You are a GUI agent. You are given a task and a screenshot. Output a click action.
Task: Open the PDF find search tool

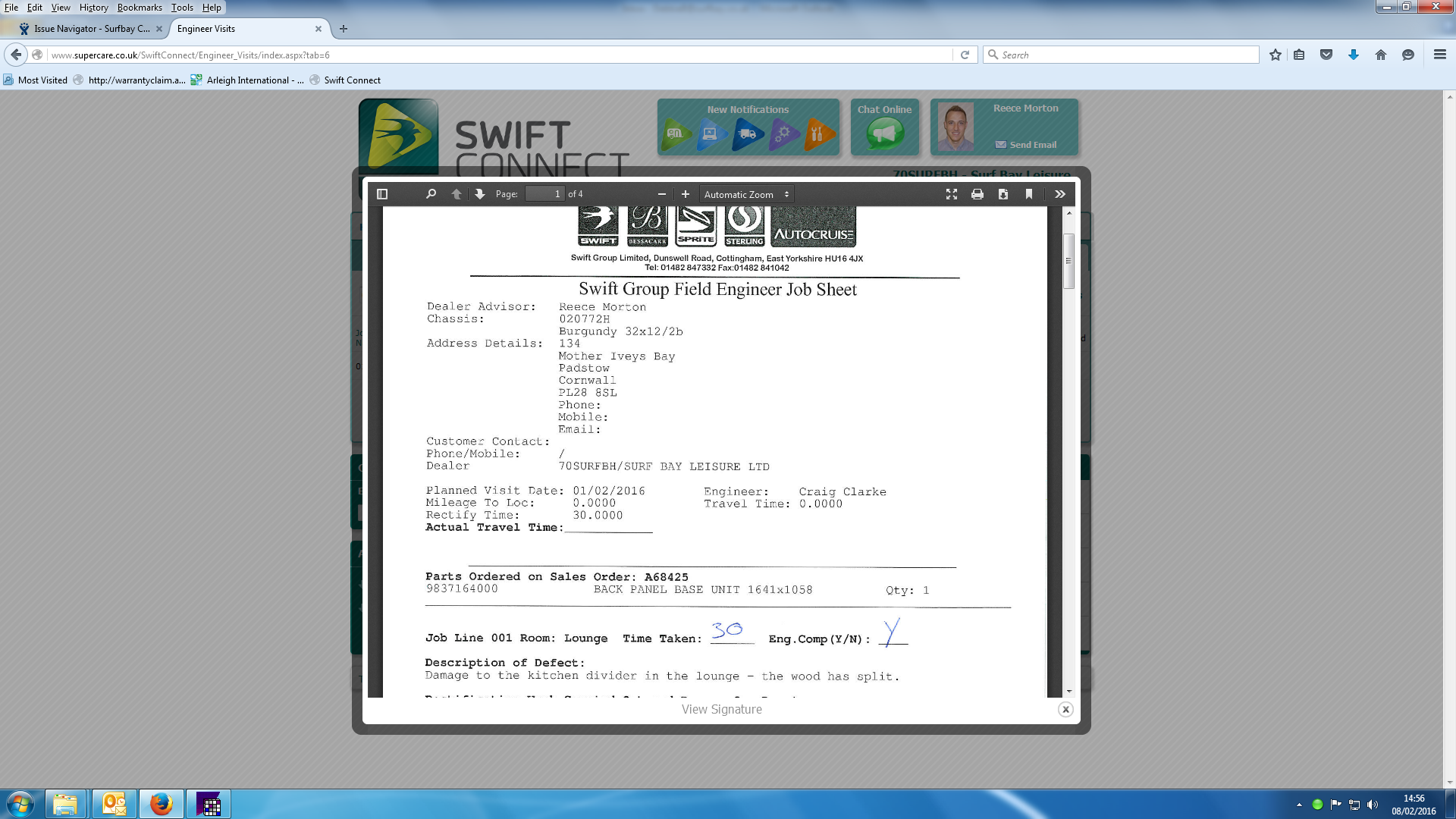pyautogui.click(x=431, y=194)
